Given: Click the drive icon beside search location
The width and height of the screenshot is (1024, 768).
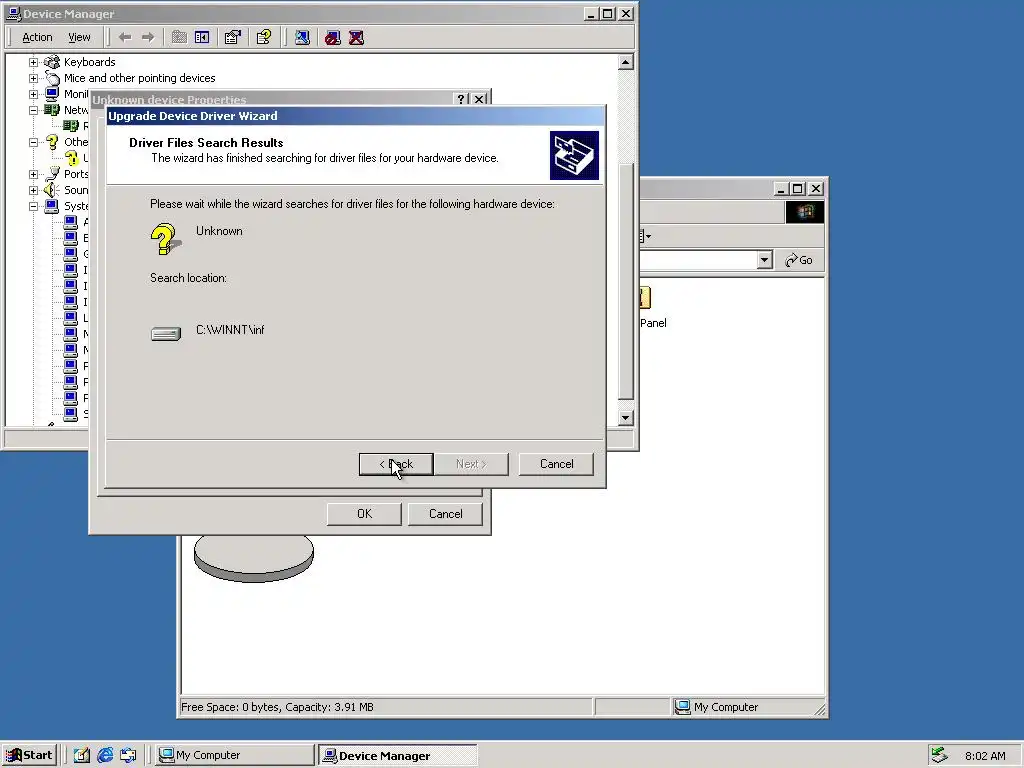Looking at the screenshot, I should pos(166,334).
